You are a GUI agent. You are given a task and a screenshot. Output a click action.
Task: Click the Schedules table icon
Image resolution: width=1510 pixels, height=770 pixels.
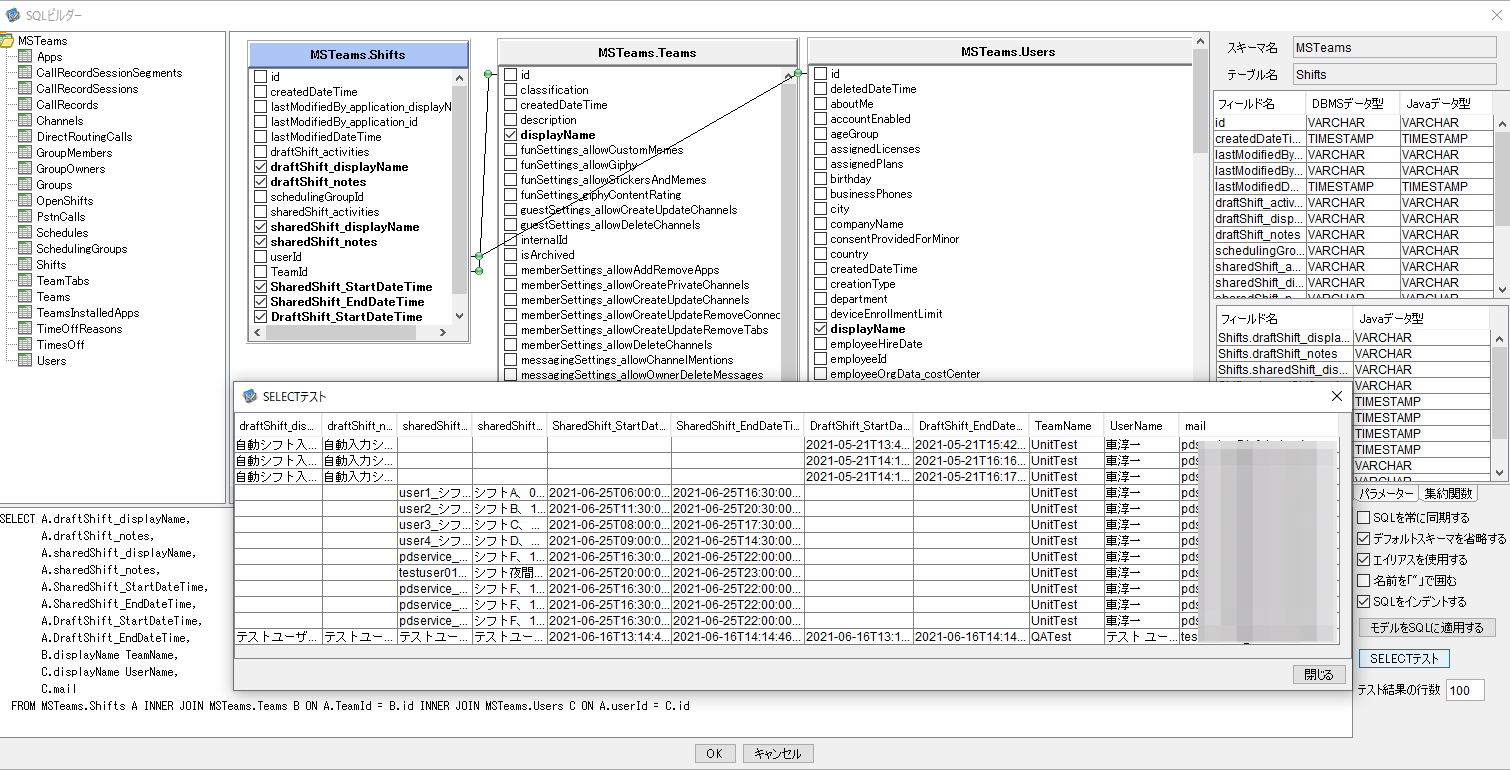[x=25, y=233]
